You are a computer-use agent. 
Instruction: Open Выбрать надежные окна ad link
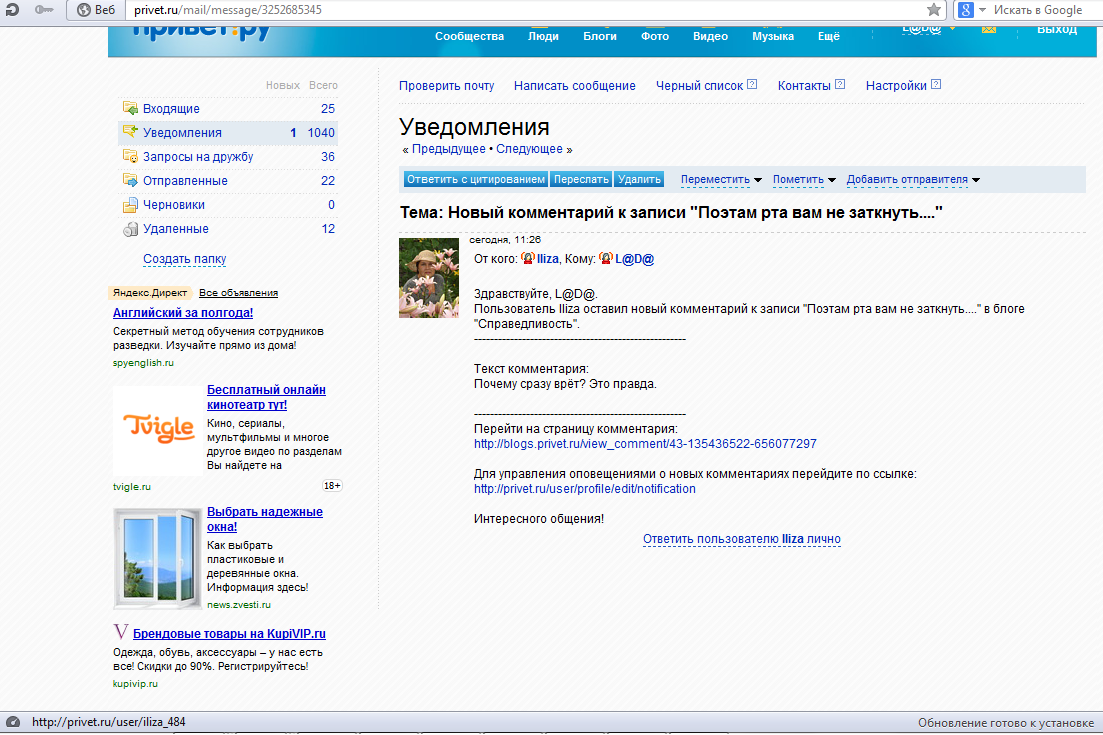point(264,519)
